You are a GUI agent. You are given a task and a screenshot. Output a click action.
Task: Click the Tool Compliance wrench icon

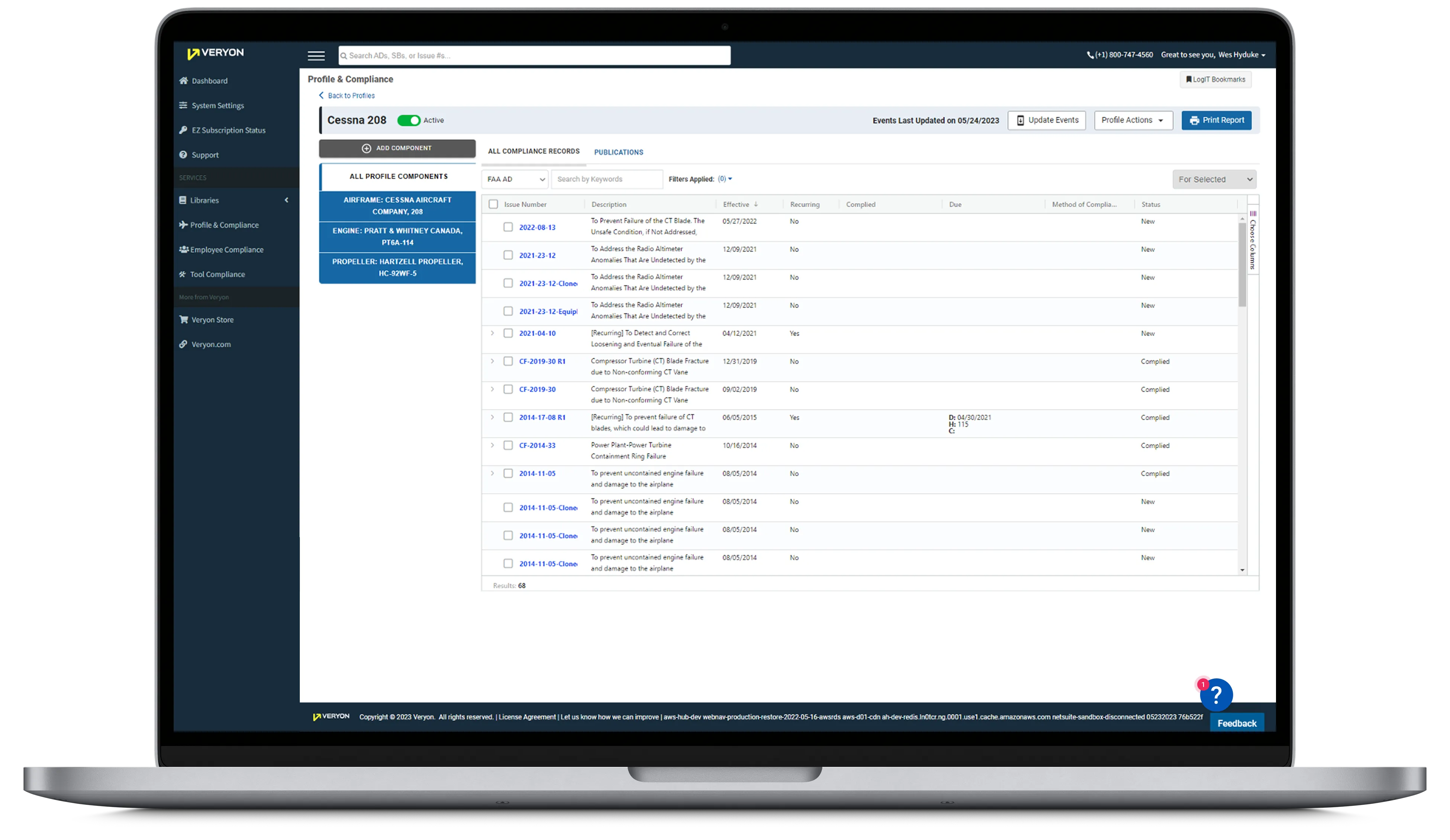(x=183, y=274)
